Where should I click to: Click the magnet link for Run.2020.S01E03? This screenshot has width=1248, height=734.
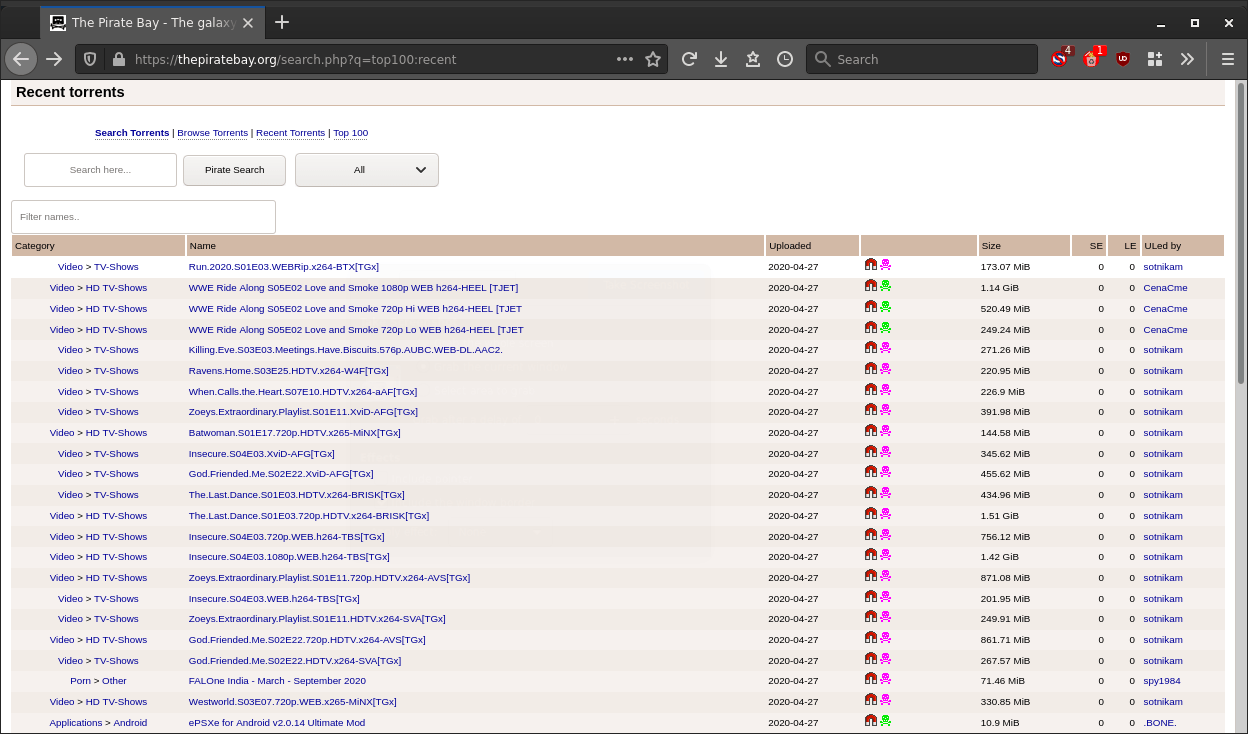869,265
